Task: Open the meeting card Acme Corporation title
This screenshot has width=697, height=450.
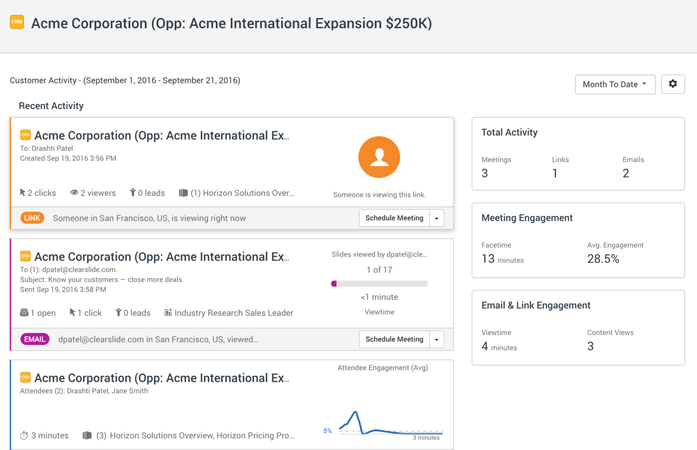Action: (x=161, y=378)
